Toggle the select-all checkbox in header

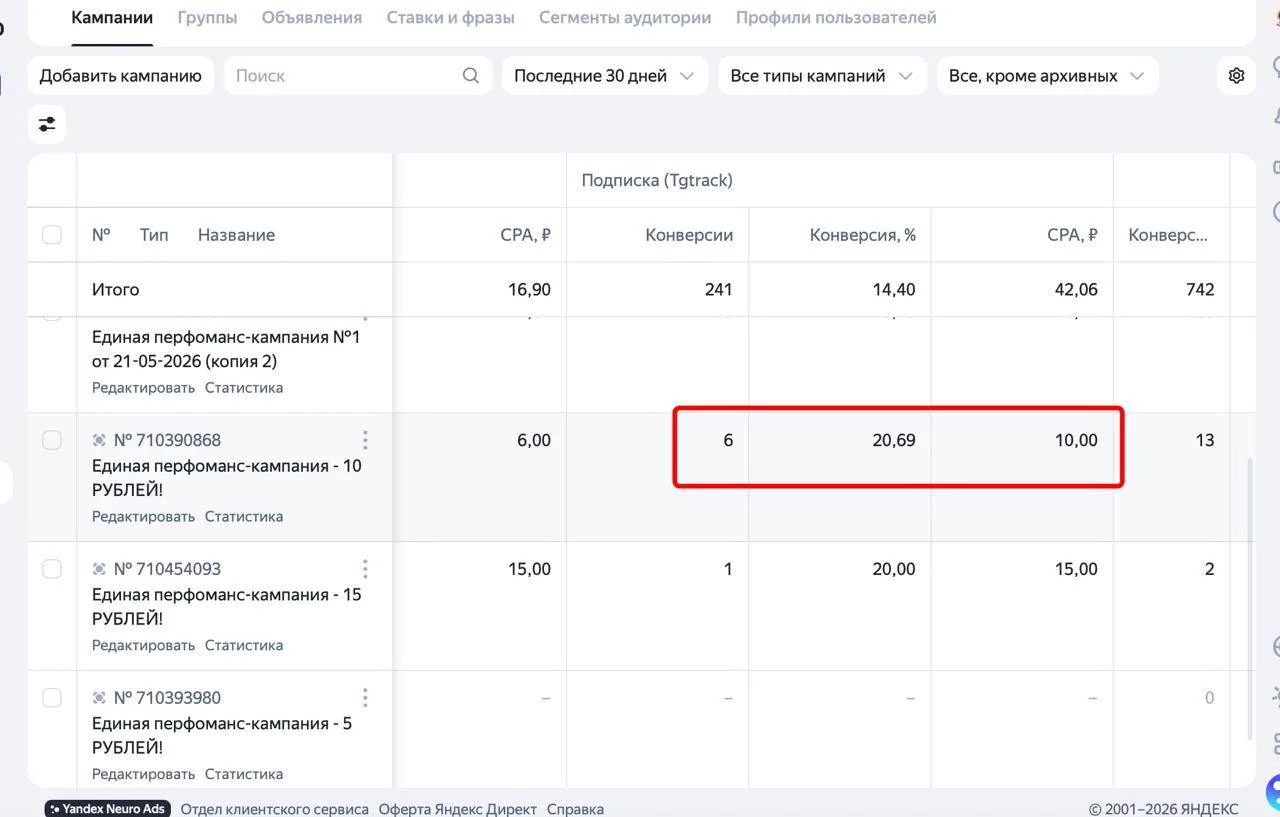pyautogui.click(x=52, y=235)
